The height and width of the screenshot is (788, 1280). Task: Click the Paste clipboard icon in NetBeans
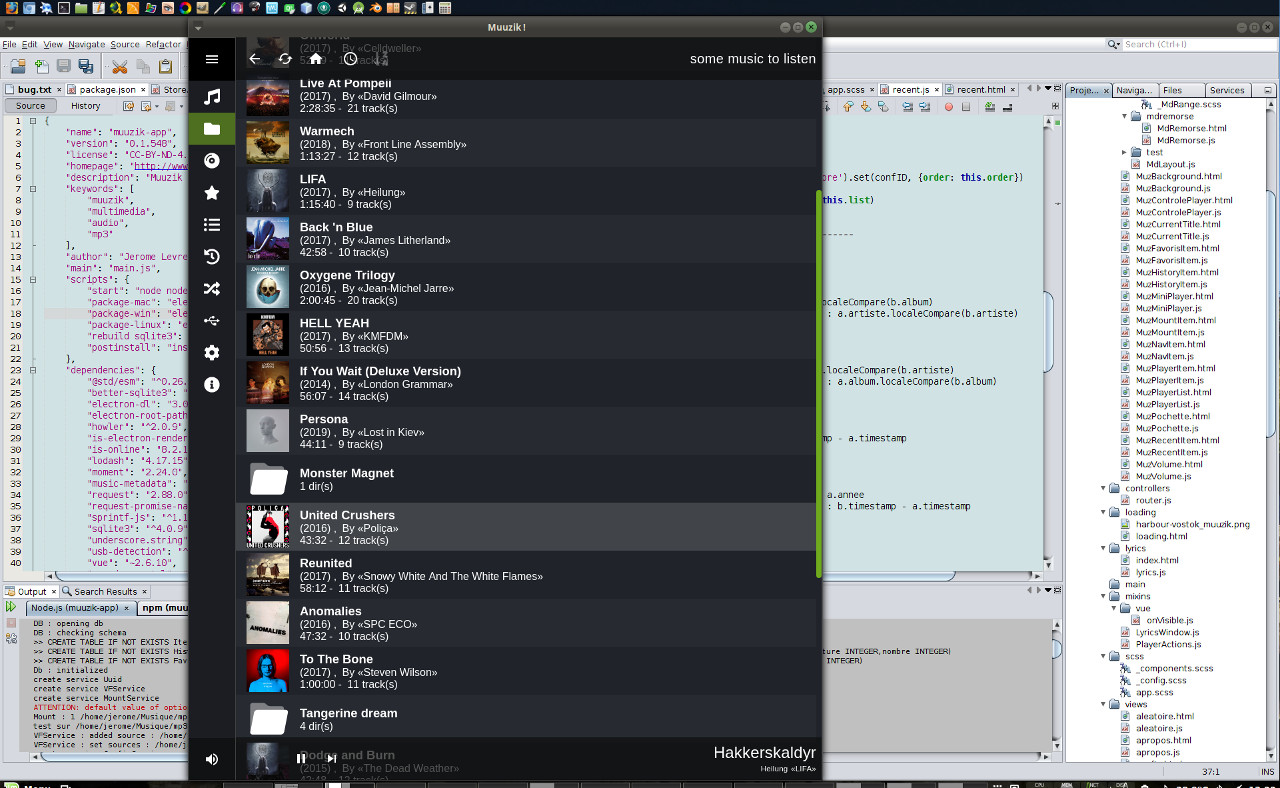click(165, 67)
